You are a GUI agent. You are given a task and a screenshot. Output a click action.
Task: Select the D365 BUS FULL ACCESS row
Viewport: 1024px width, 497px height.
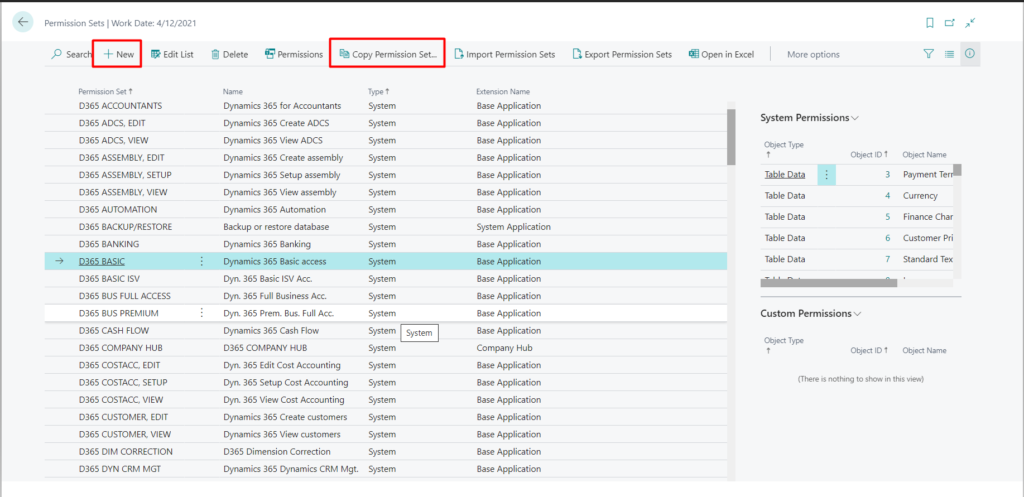(385, 296)
